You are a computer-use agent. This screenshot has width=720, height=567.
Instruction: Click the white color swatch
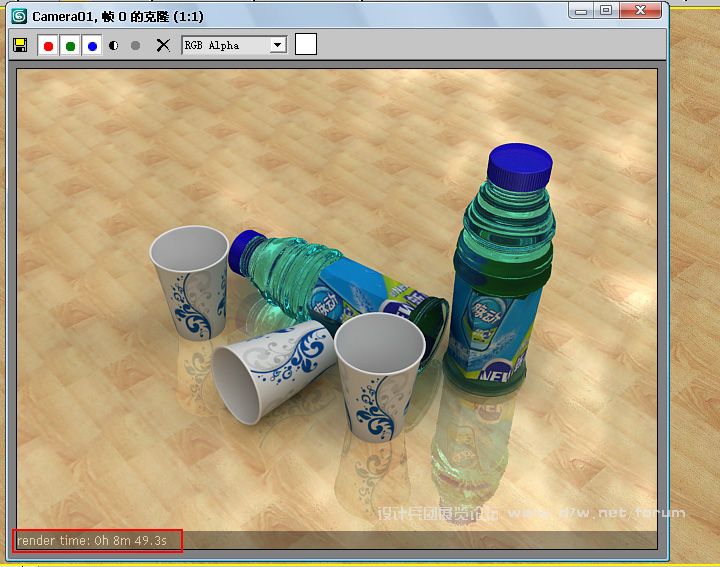tap(306, 44)
